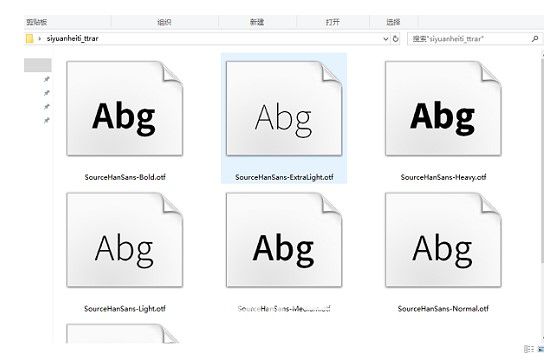This screenshot has height=361, width=558.
Task: Click the SourceHanSans-Light.otf file name
Action: 125,308
